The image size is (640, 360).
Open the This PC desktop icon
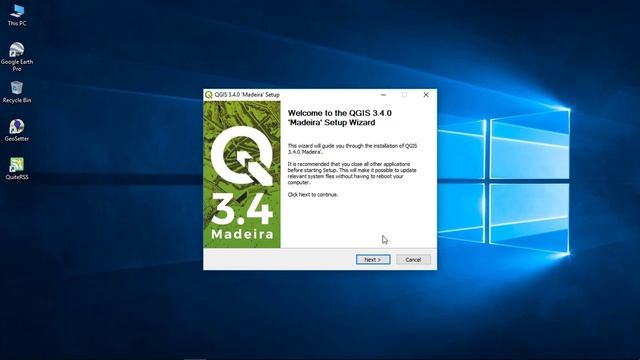pyautogui.click(x=17, y=15)
